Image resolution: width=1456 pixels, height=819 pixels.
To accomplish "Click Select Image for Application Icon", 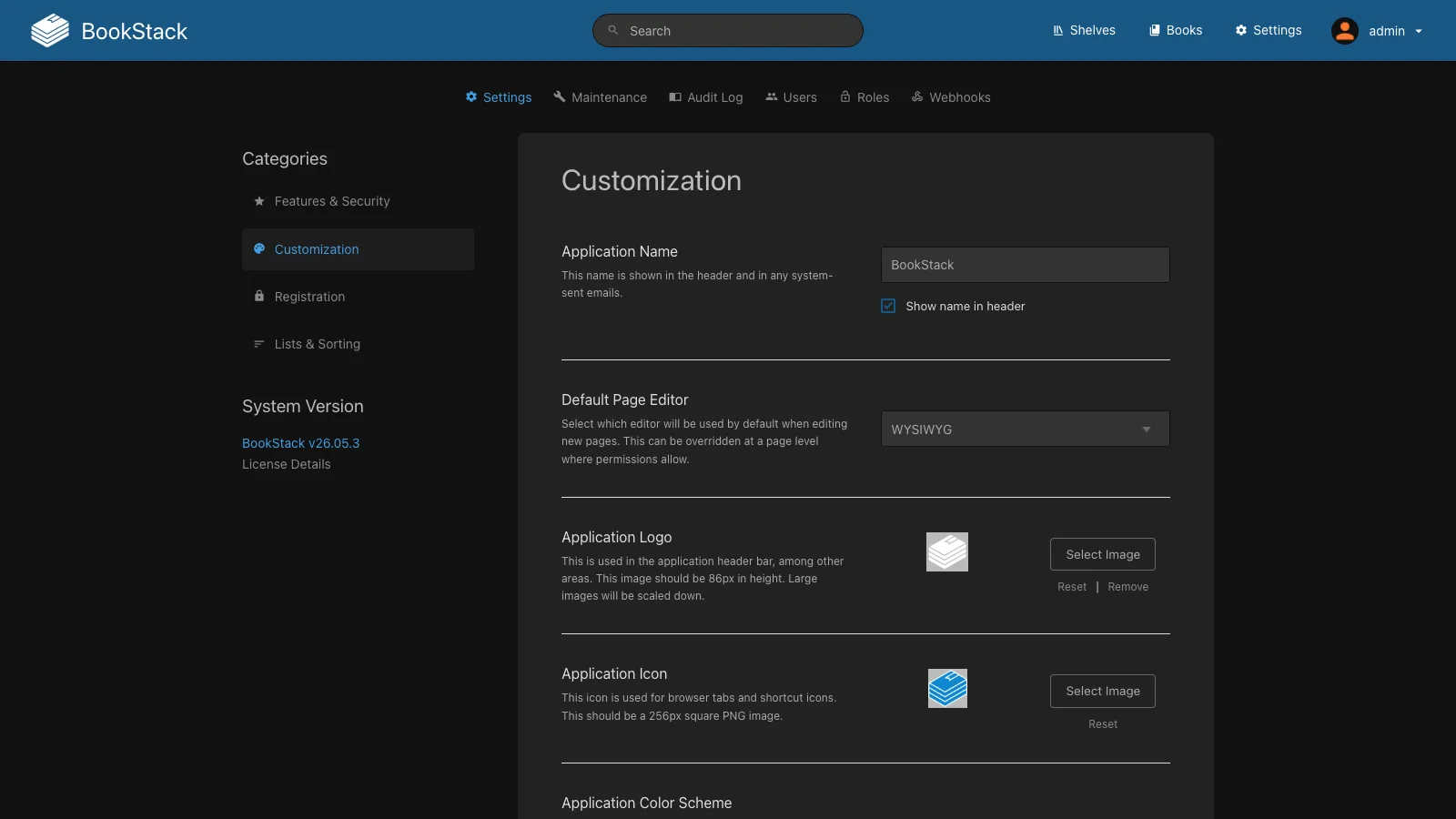I will point(1103,691).
